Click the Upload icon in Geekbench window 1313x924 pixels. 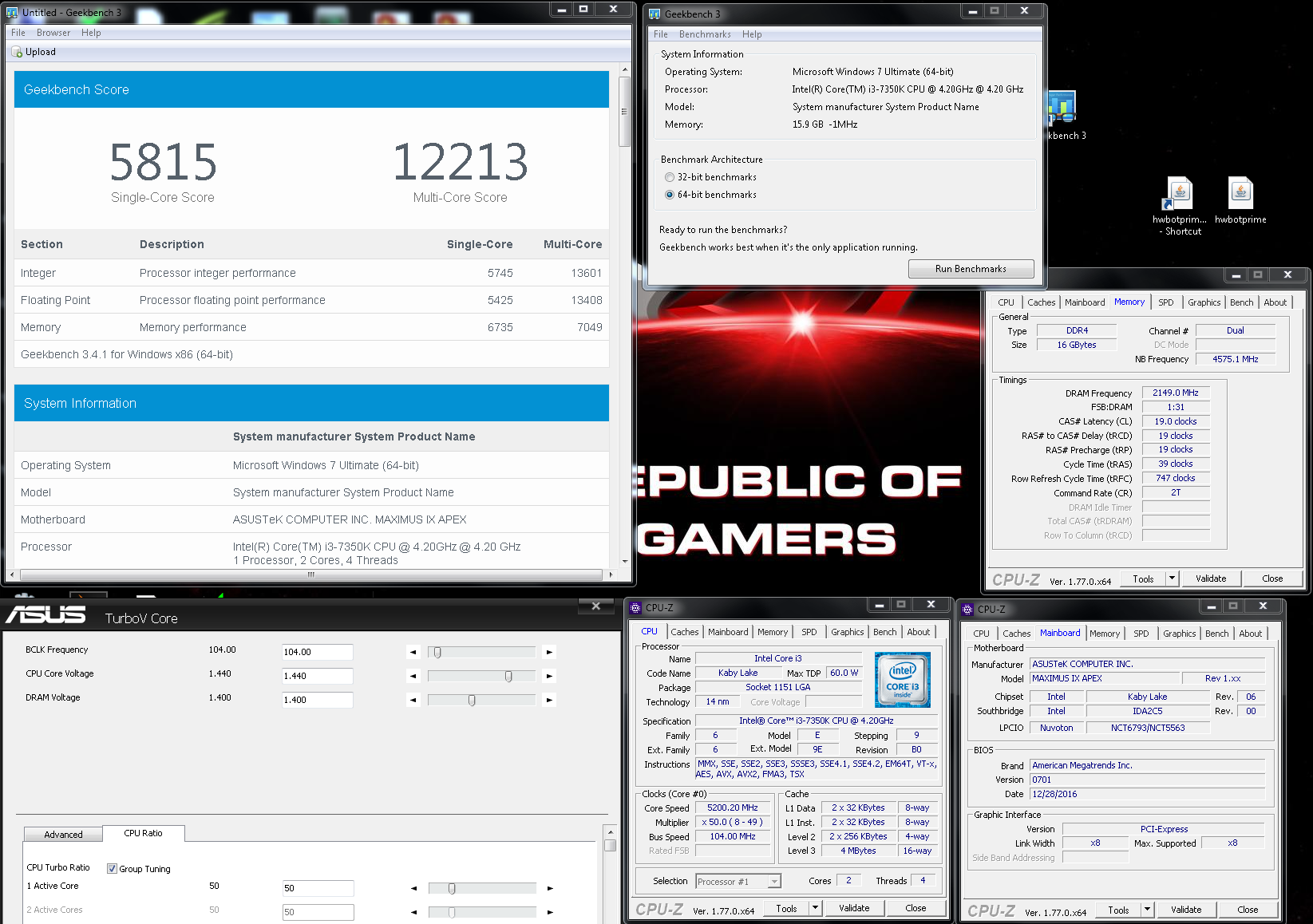tap(17, 52)
